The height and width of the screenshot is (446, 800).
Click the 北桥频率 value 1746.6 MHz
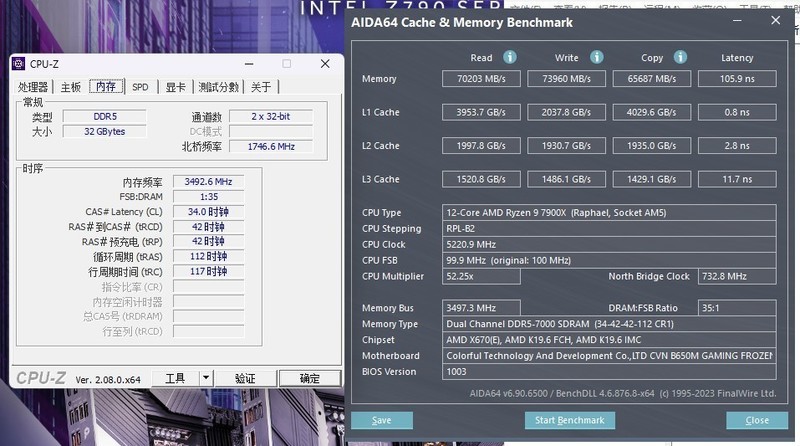271,146
